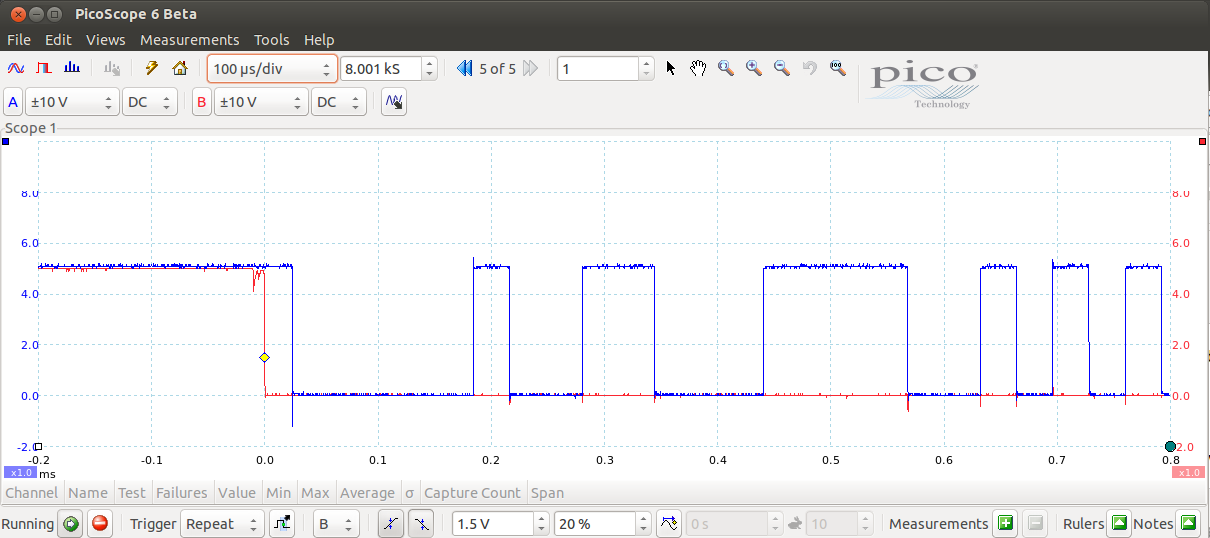Open Channel B ±10 V range dropdown

(x=261, y=102)
